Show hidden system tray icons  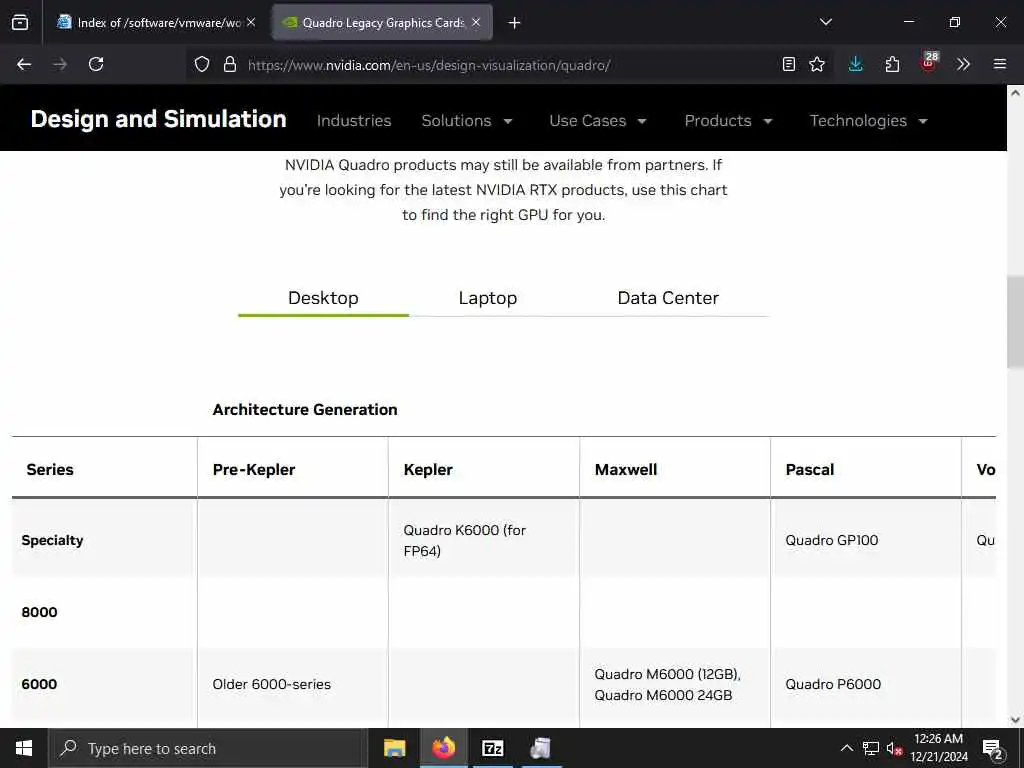pyautogui.click(x=846, y=748)
